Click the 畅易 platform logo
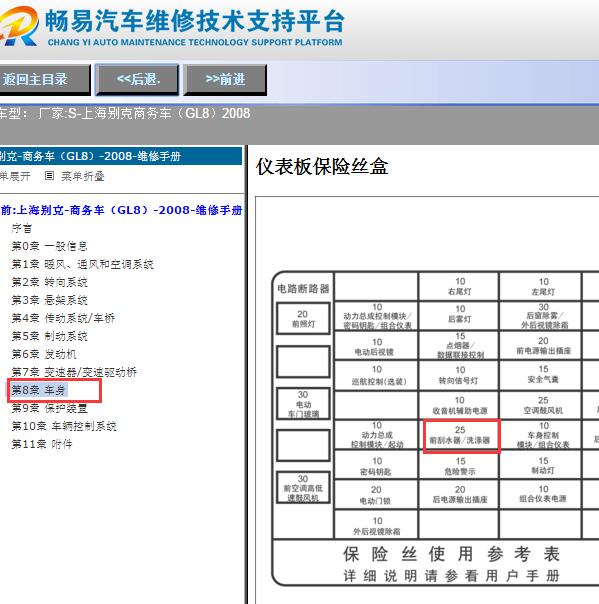This screenshot has height=604, width=599. coord(19,27)
